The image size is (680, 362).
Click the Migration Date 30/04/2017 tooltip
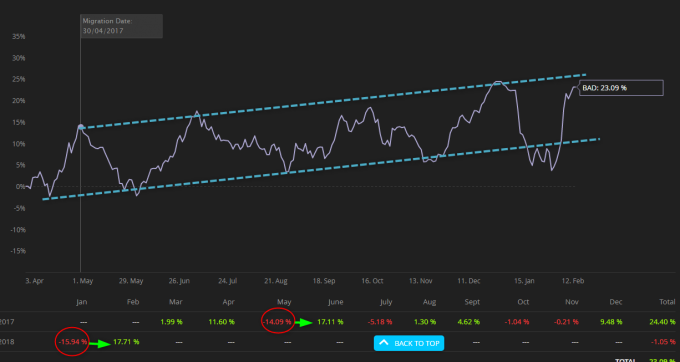tap(122, 26)
